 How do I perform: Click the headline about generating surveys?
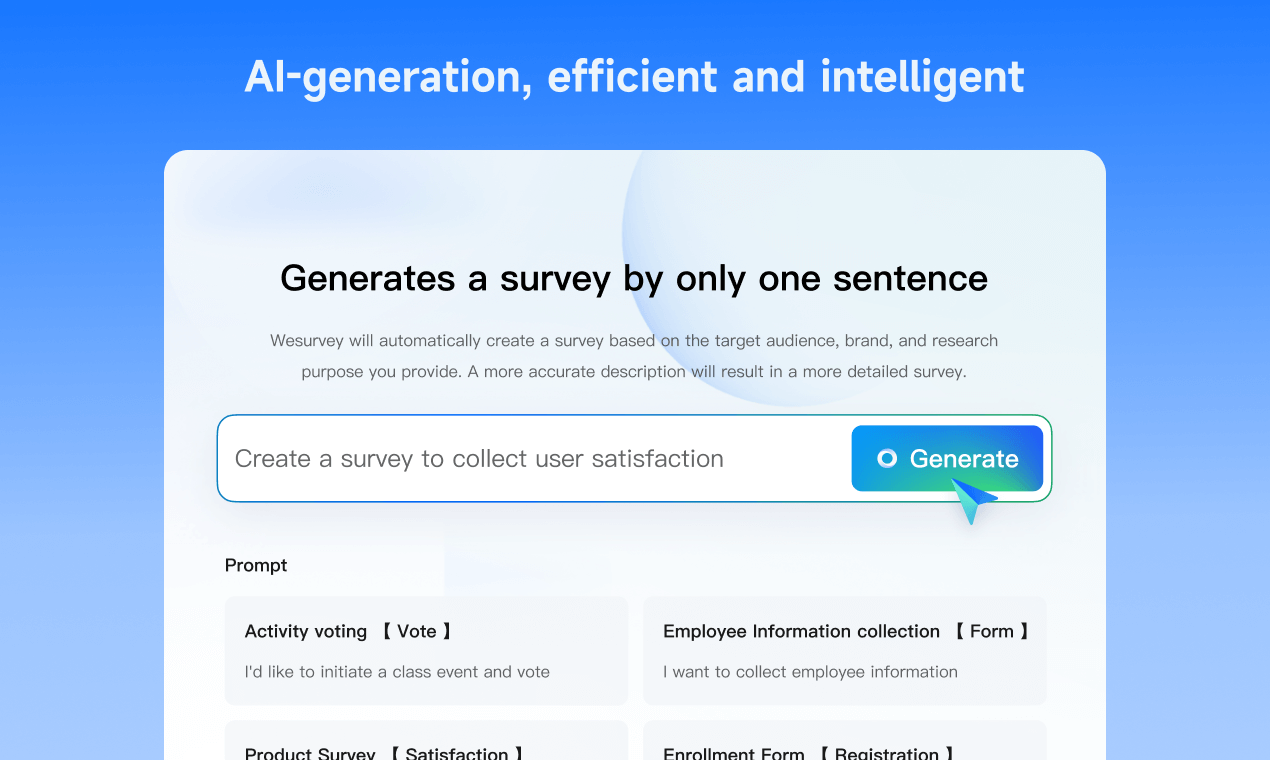[x=634, y=279]
